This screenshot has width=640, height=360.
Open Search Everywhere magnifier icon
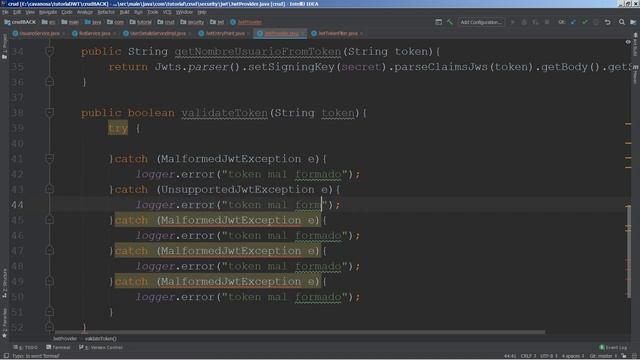coord(622,22)
